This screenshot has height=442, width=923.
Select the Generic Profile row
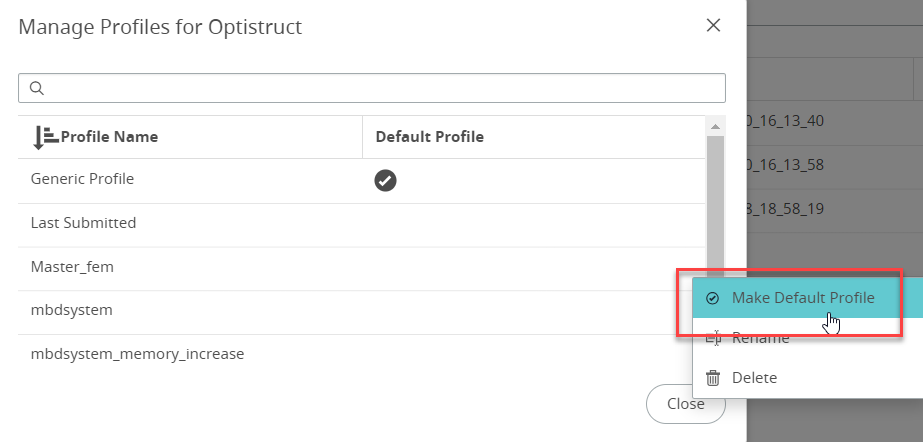[82, 179]
